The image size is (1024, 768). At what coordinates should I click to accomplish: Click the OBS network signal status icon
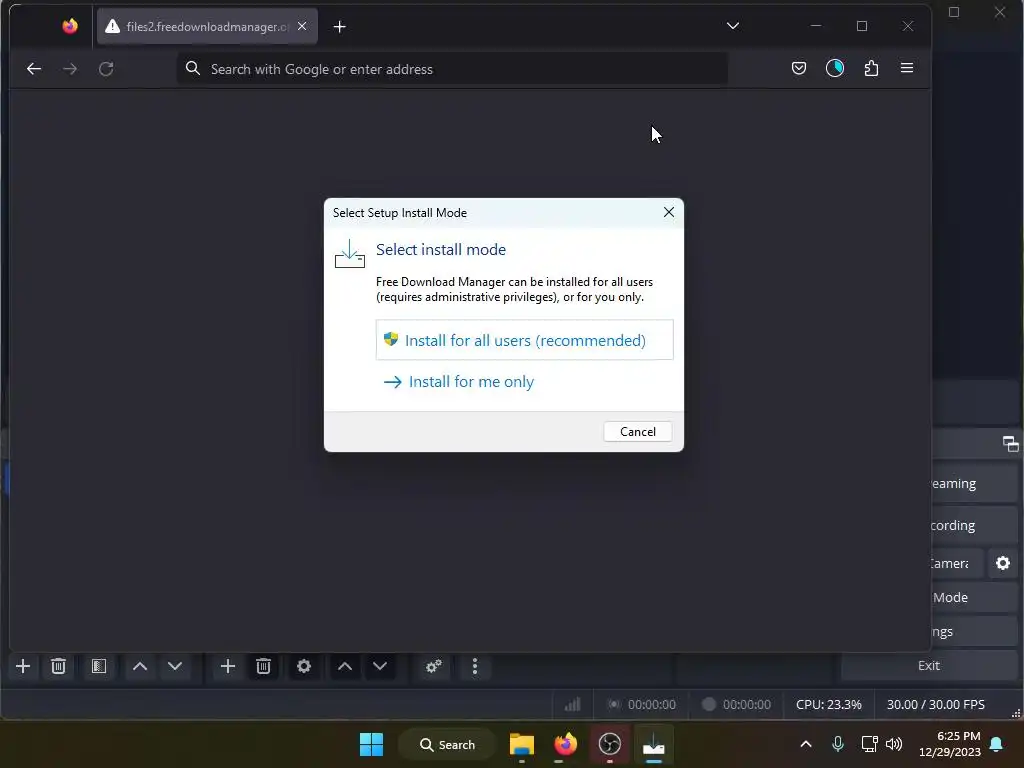coord(573,705)
